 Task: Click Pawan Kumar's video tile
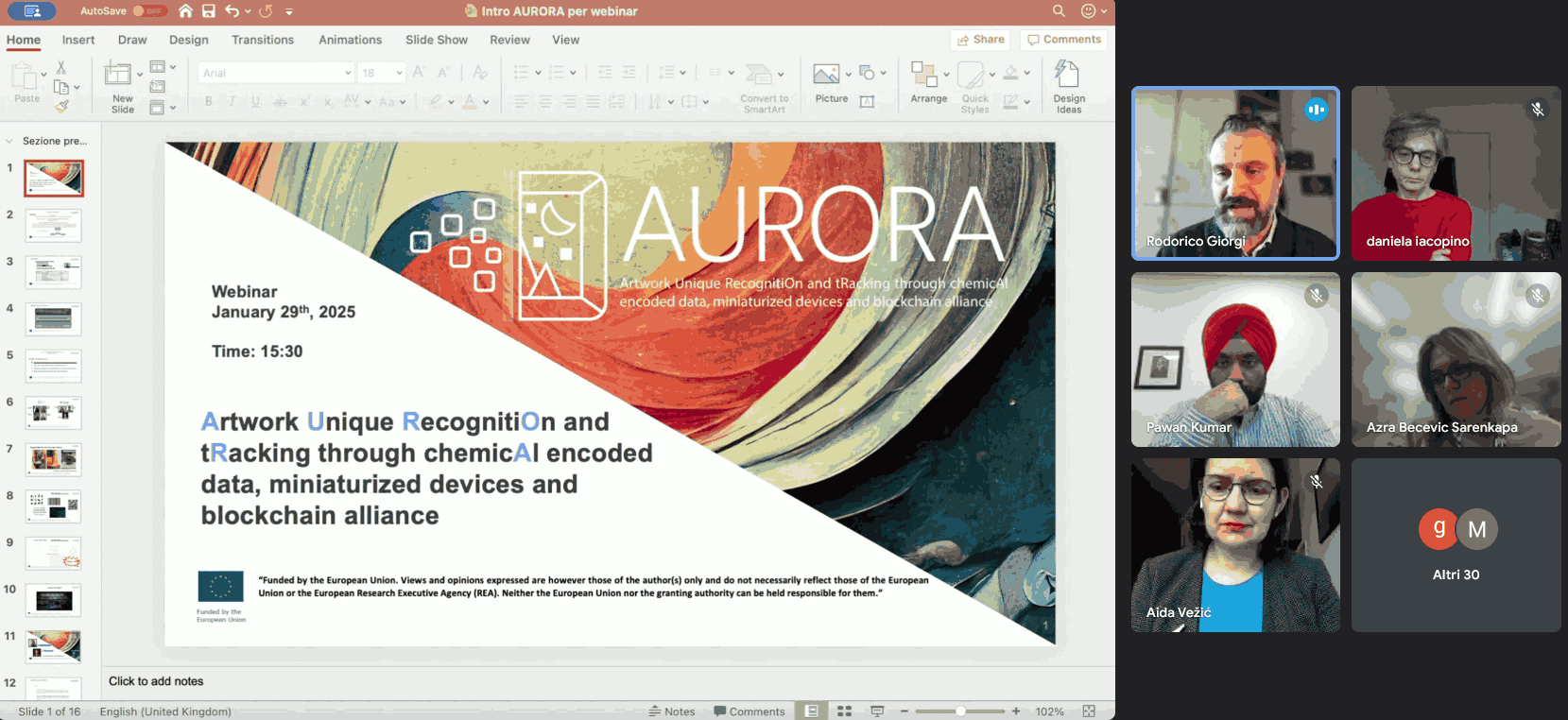tap(1235, 360)
